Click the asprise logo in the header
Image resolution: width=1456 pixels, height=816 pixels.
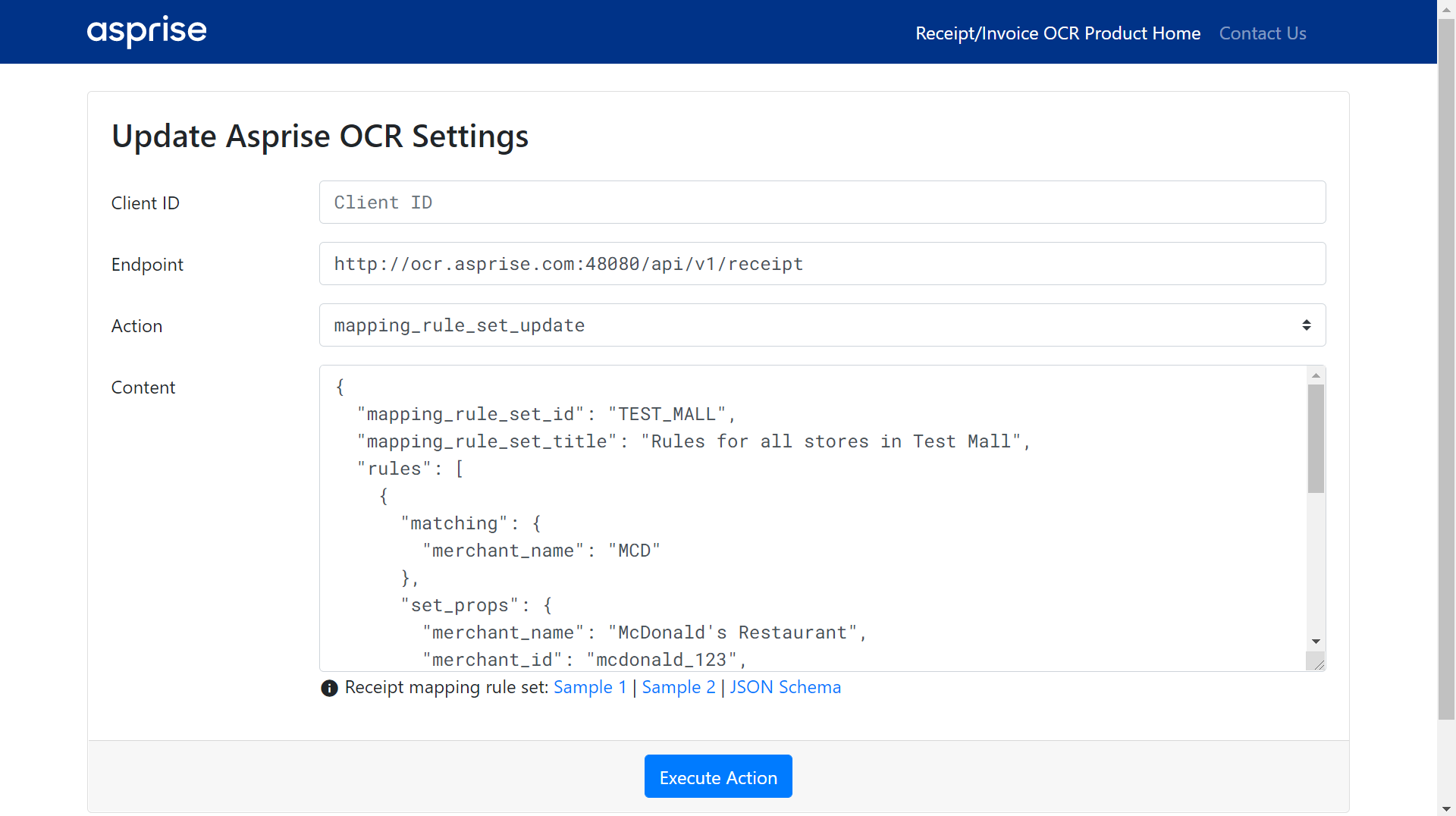tap(146, 31)
